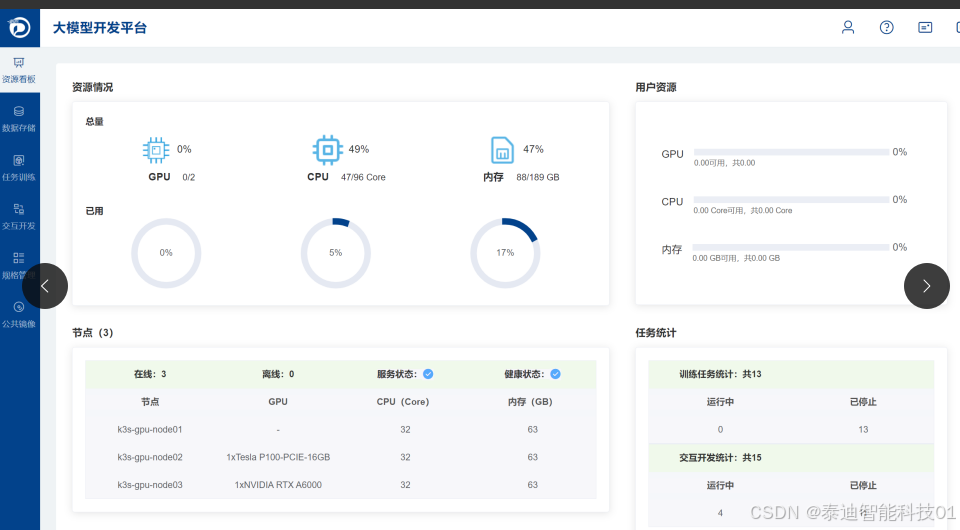Click the user GPU progress bar
The width and height of the screenshot is (960, 530).
pos(791,152)
